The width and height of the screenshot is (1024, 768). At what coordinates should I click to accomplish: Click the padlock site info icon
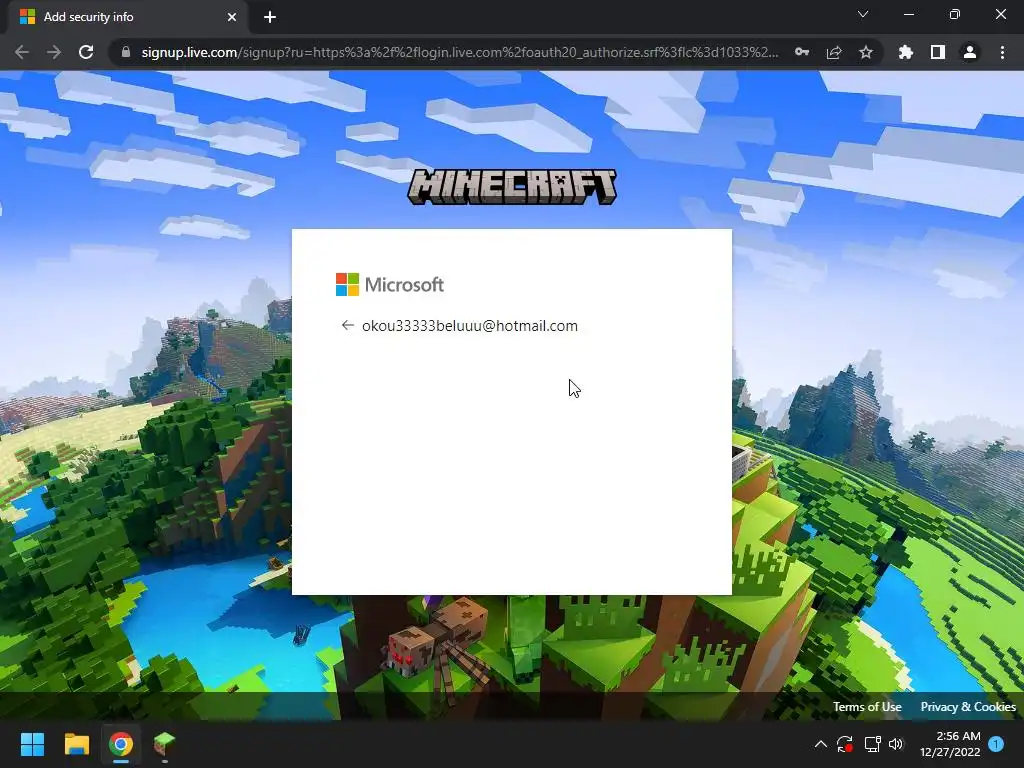[x=126, y=52]
